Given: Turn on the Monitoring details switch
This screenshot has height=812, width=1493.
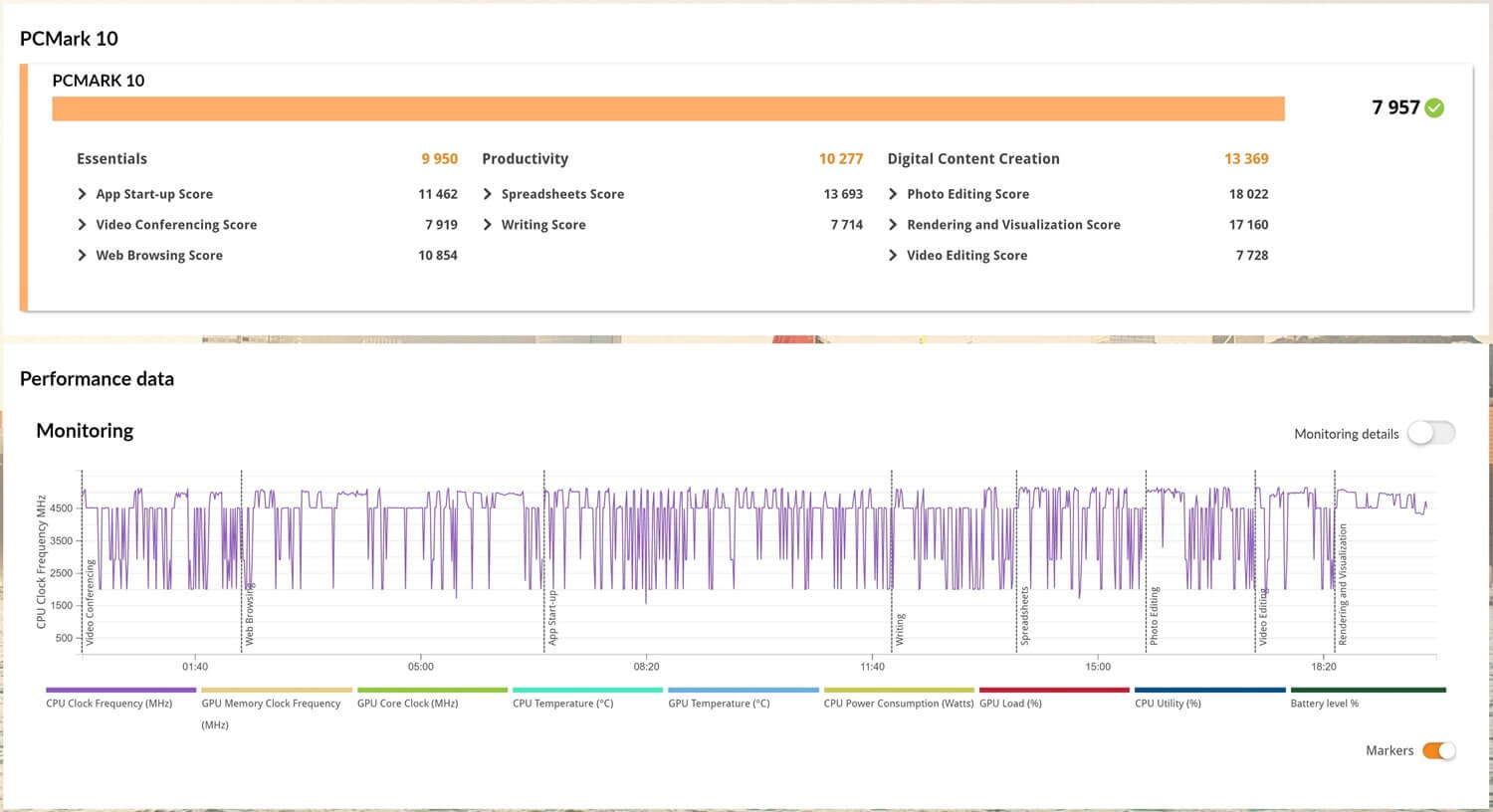Looking at the screenshot, I should (x=1431, y=433).
